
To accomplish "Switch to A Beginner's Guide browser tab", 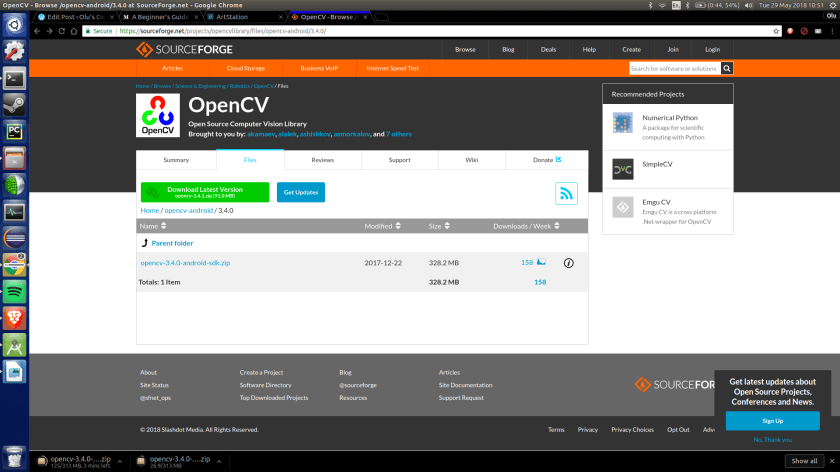I will [x=160, y=17].
